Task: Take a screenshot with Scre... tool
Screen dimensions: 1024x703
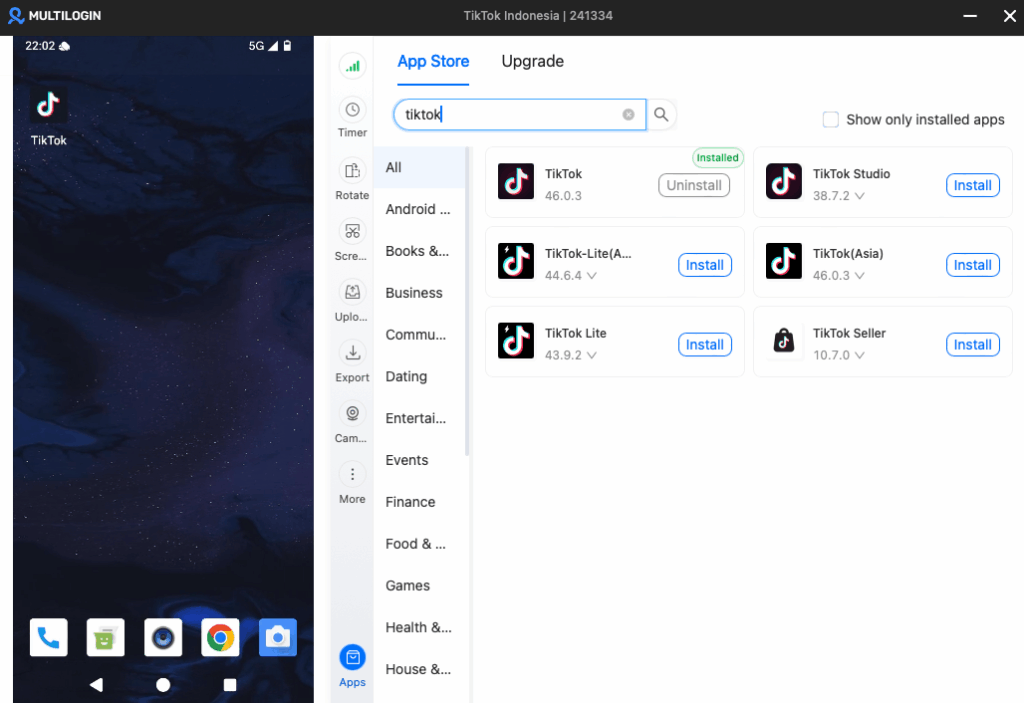Action: [x=353, y=240]
